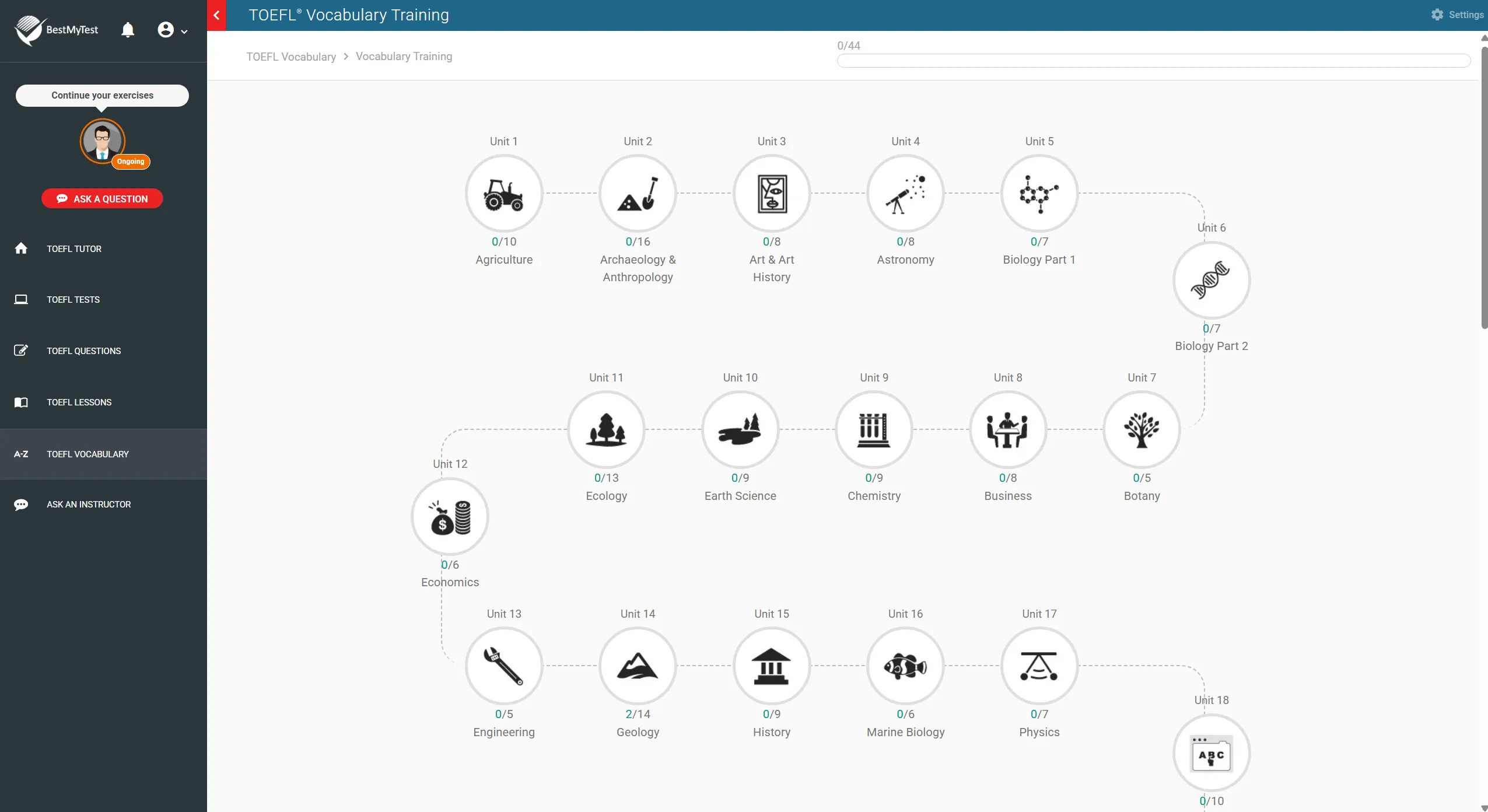Go to TOEFL LESSONS menu item
This screenshot has width=1488, height=812.
(x=103, y=402)
